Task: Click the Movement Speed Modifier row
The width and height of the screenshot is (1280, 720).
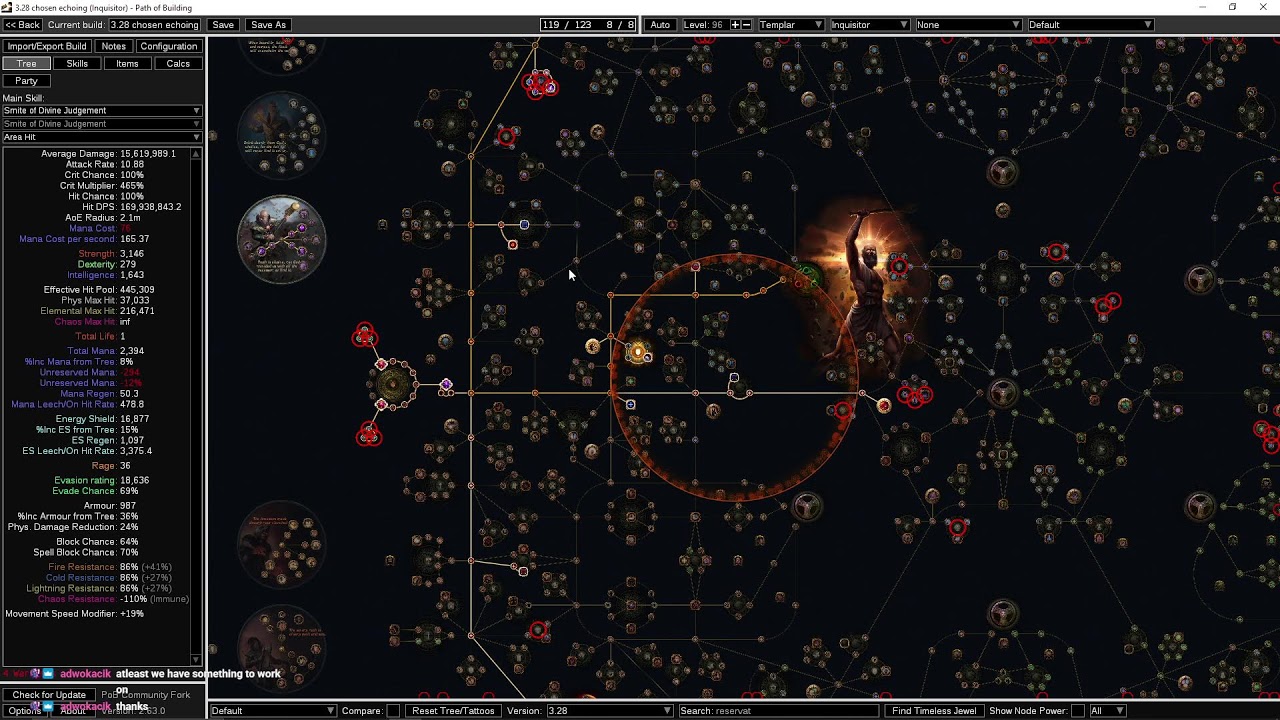Action: [76, 614]
